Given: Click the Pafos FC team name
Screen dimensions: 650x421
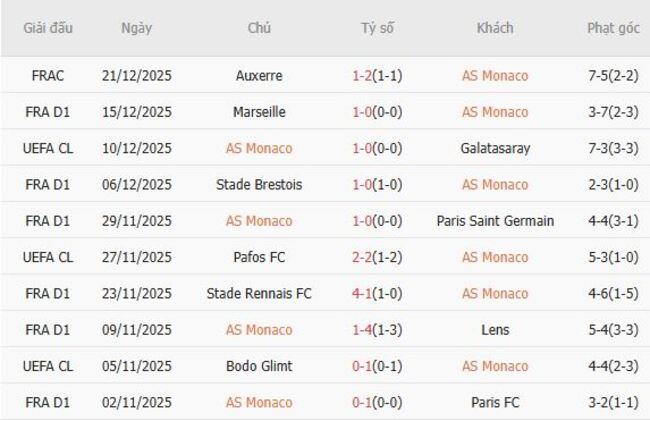Looking at the screenshot, I should 259,257.
